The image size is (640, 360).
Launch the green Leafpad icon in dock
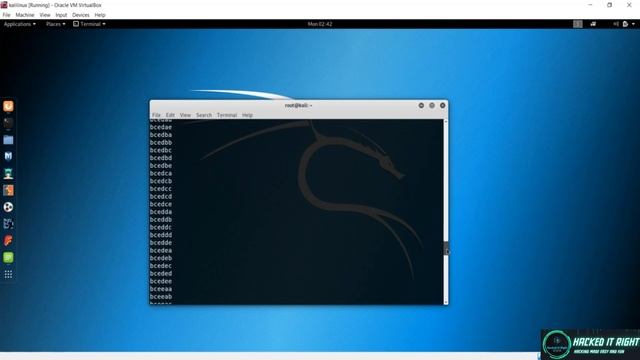point(8,257)
